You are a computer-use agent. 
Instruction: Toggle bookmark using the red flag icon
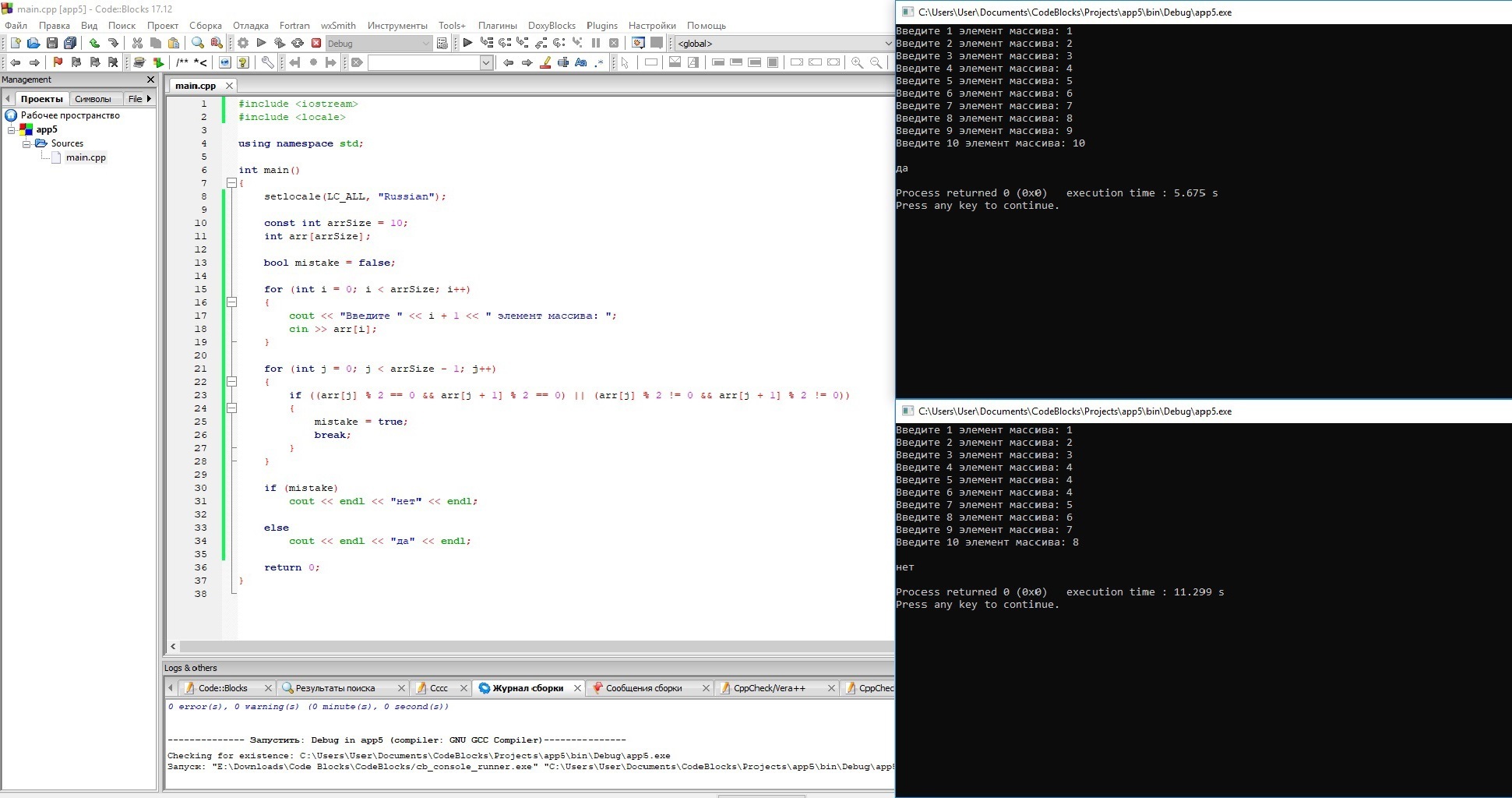pyautogui.click(x=58, y=63)
